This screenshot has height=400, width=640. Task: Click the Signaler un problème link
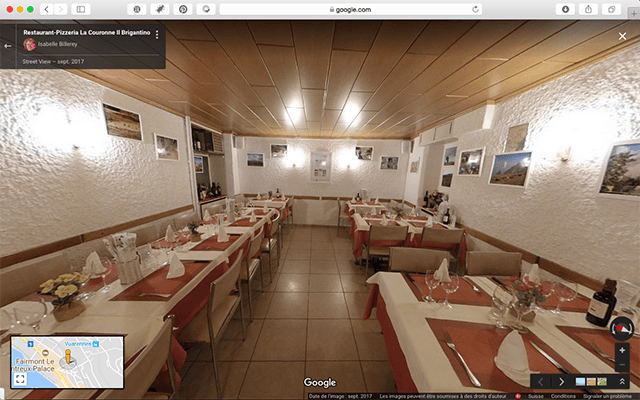609,395
